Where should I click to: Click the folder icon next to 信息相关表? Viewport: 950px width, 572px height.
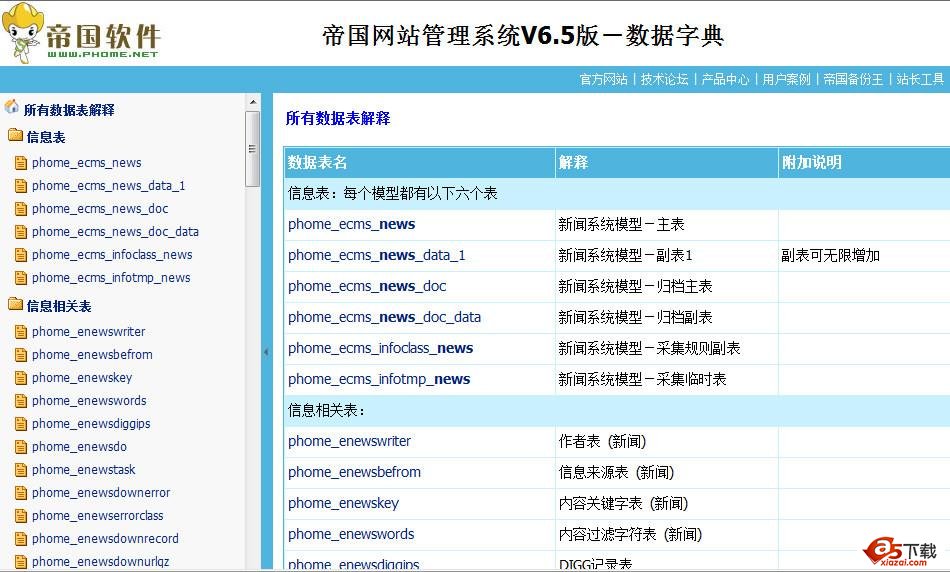tap(15, 305)
